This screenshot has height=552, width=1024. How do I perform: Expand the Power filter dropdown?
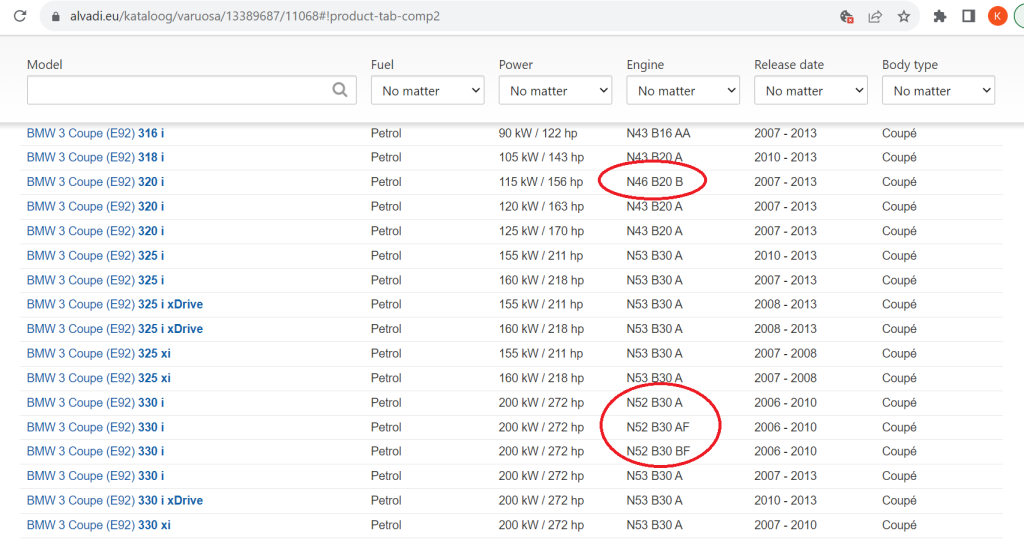555,91
